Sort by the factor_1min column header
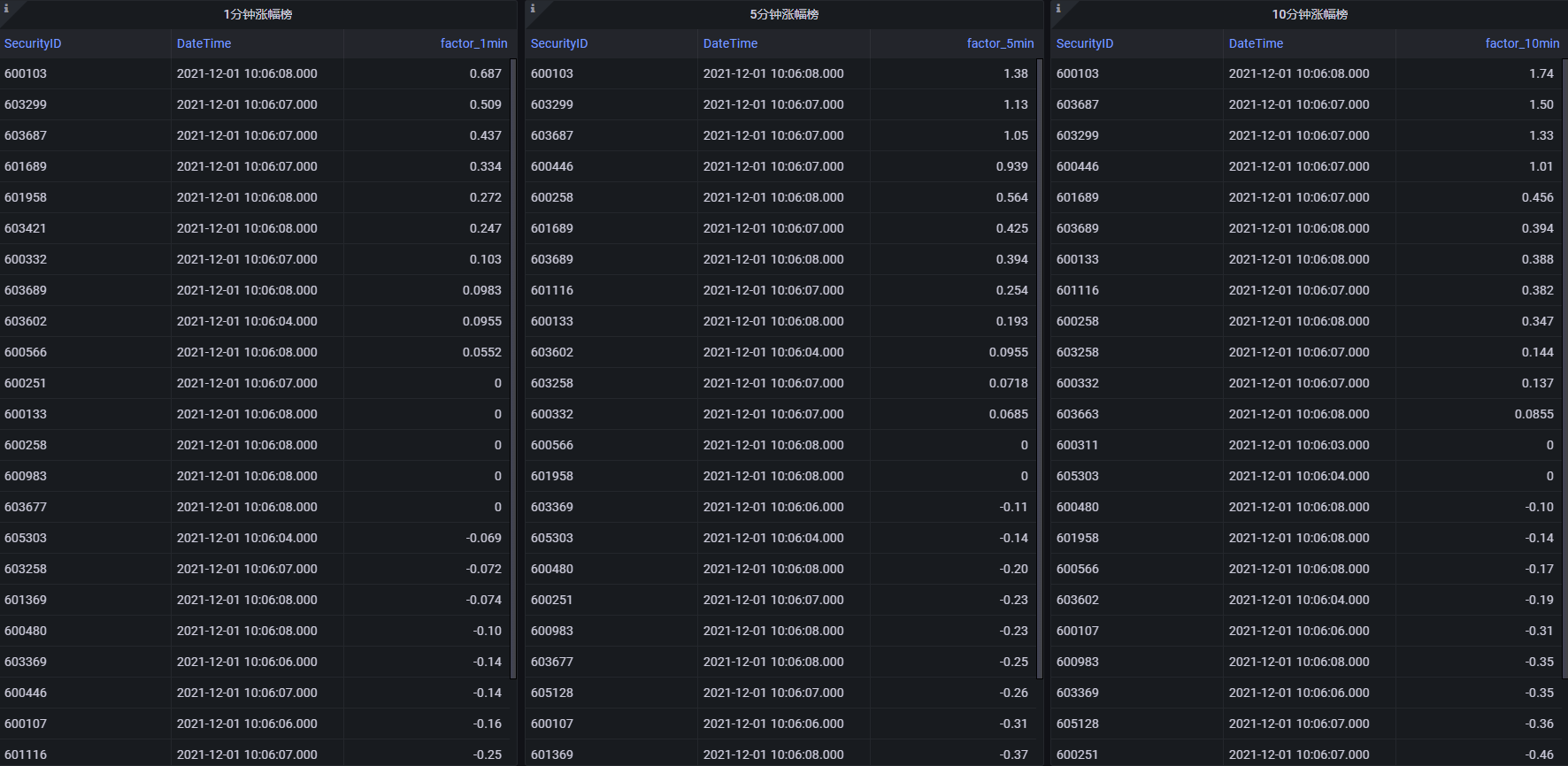The width and height of the screenshot is (1568, 766). pos(473,43)
